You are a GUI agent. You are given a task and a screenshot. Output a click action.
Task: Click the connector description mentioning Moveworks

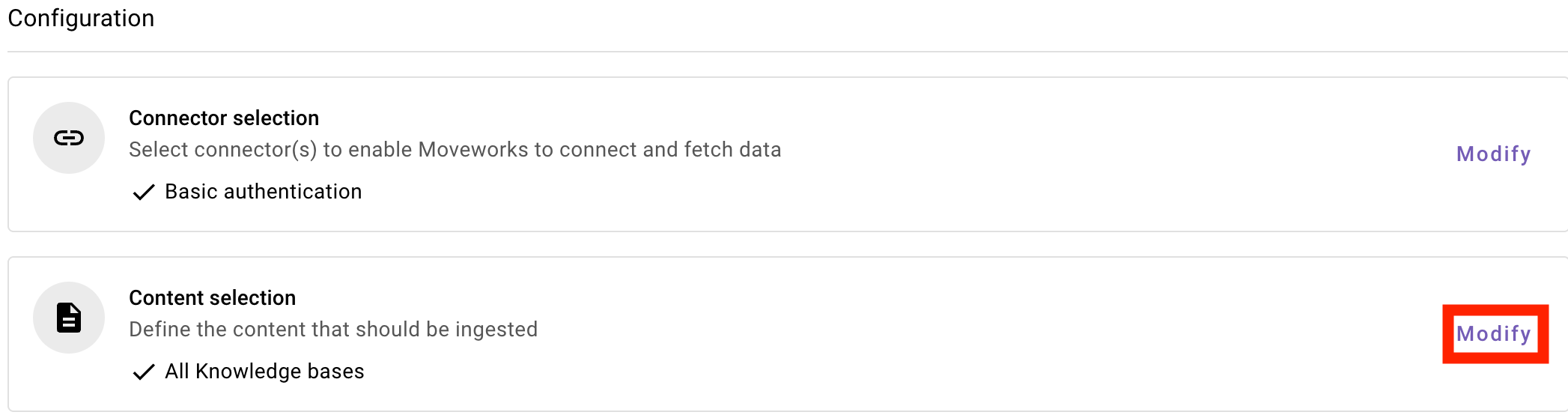pyautogui.click(x=455, y=150)
